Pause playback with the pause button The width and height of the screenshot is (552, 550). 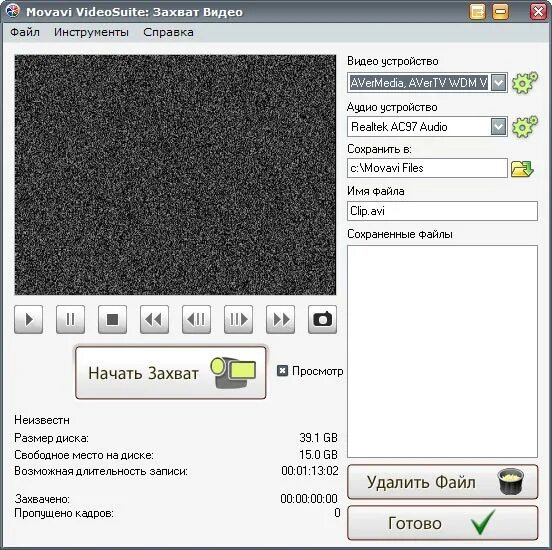[70, 319]
